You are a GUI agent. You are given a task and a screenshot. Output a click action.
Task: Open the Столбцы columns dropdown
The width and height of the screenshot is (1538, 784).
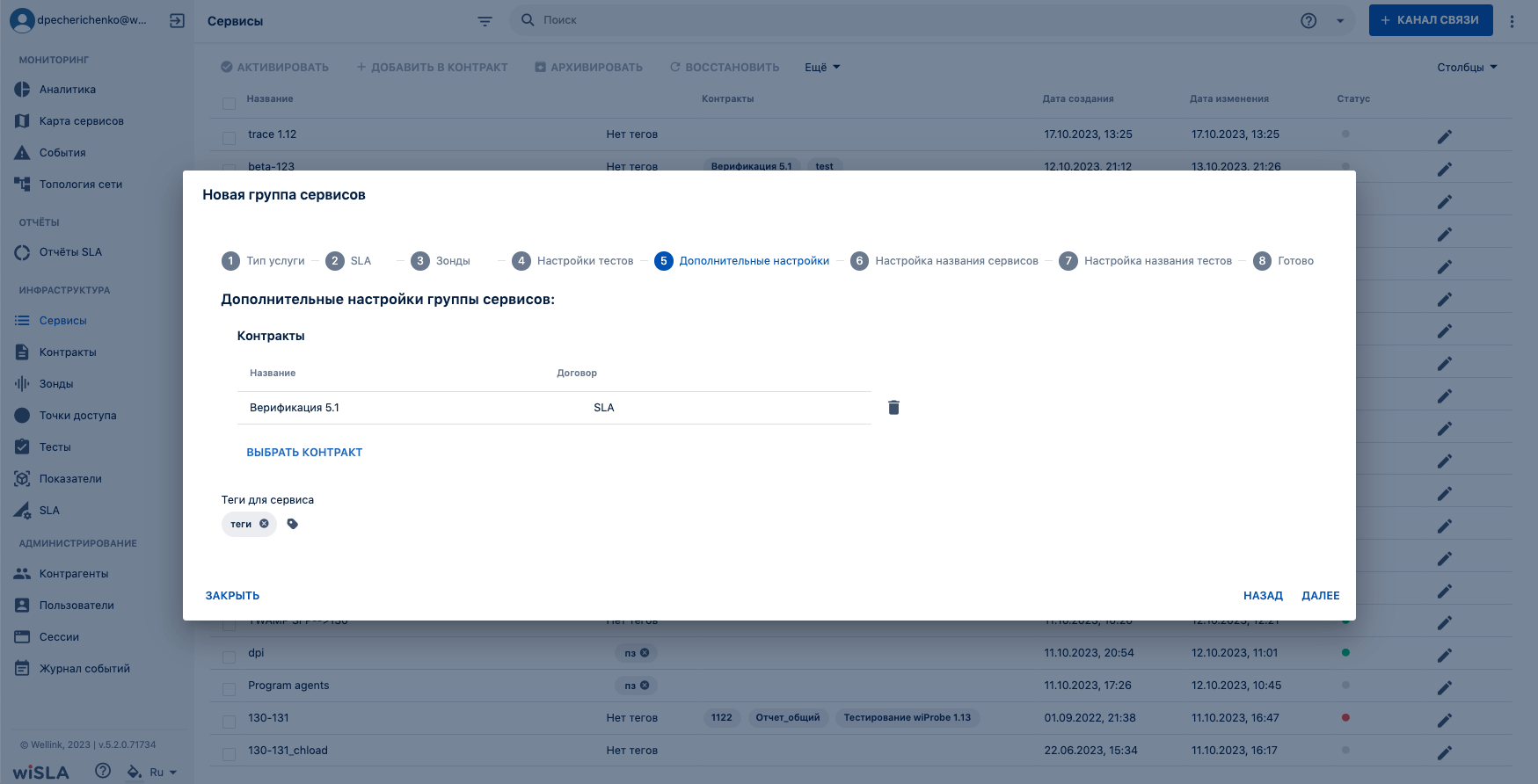pyautogui.click(x=1467, y=68)
